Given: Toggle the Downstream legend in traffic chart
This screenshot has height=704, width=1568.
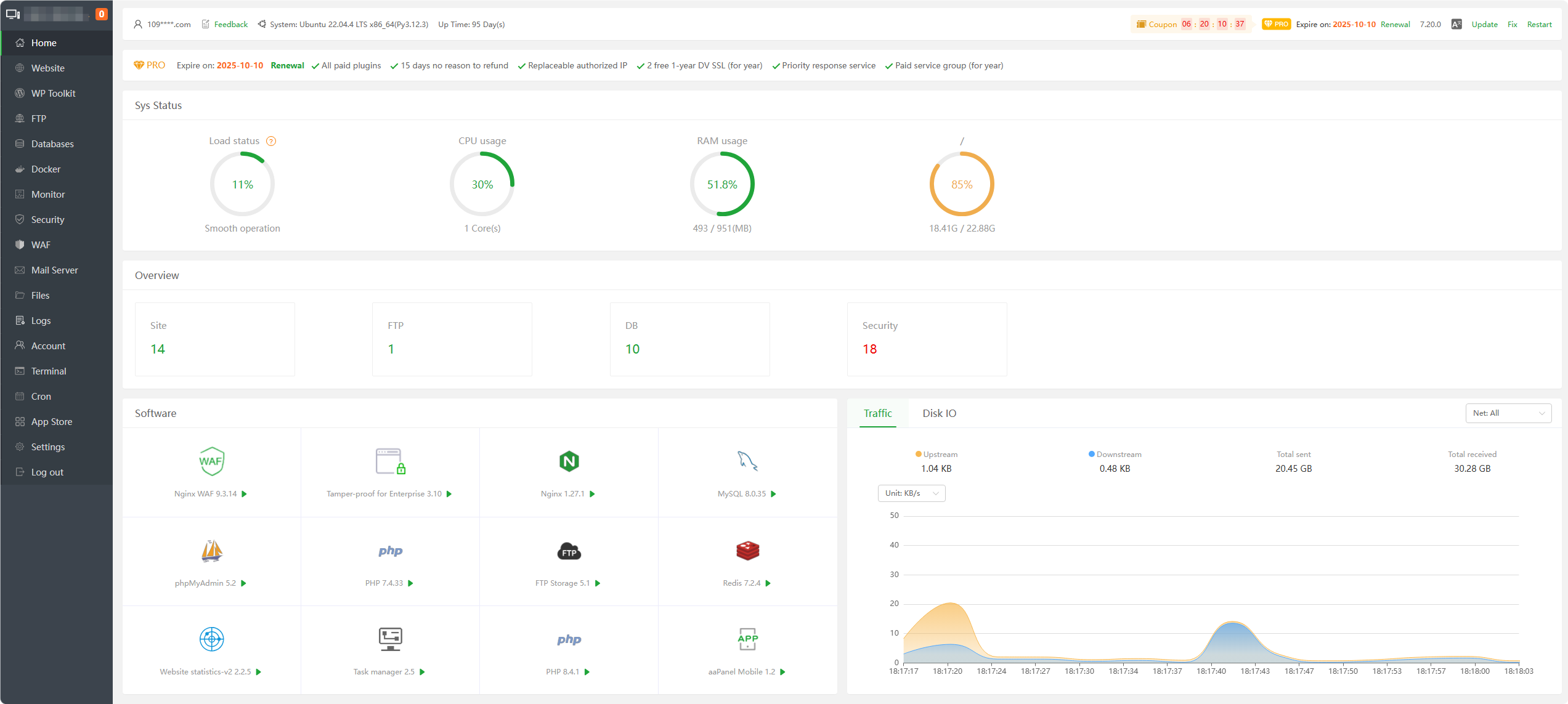Looking at the screenshot, I should [x=1115, y=455].
